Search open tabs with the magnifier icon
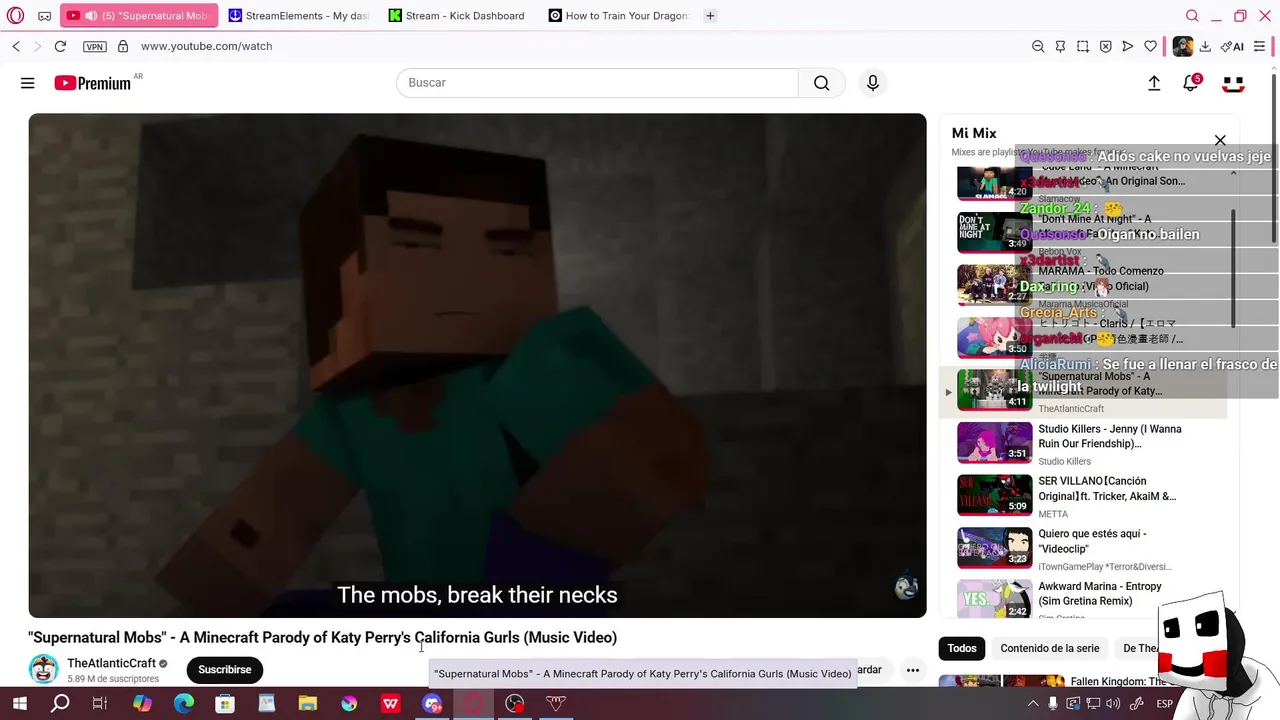 click(1192, 16)
